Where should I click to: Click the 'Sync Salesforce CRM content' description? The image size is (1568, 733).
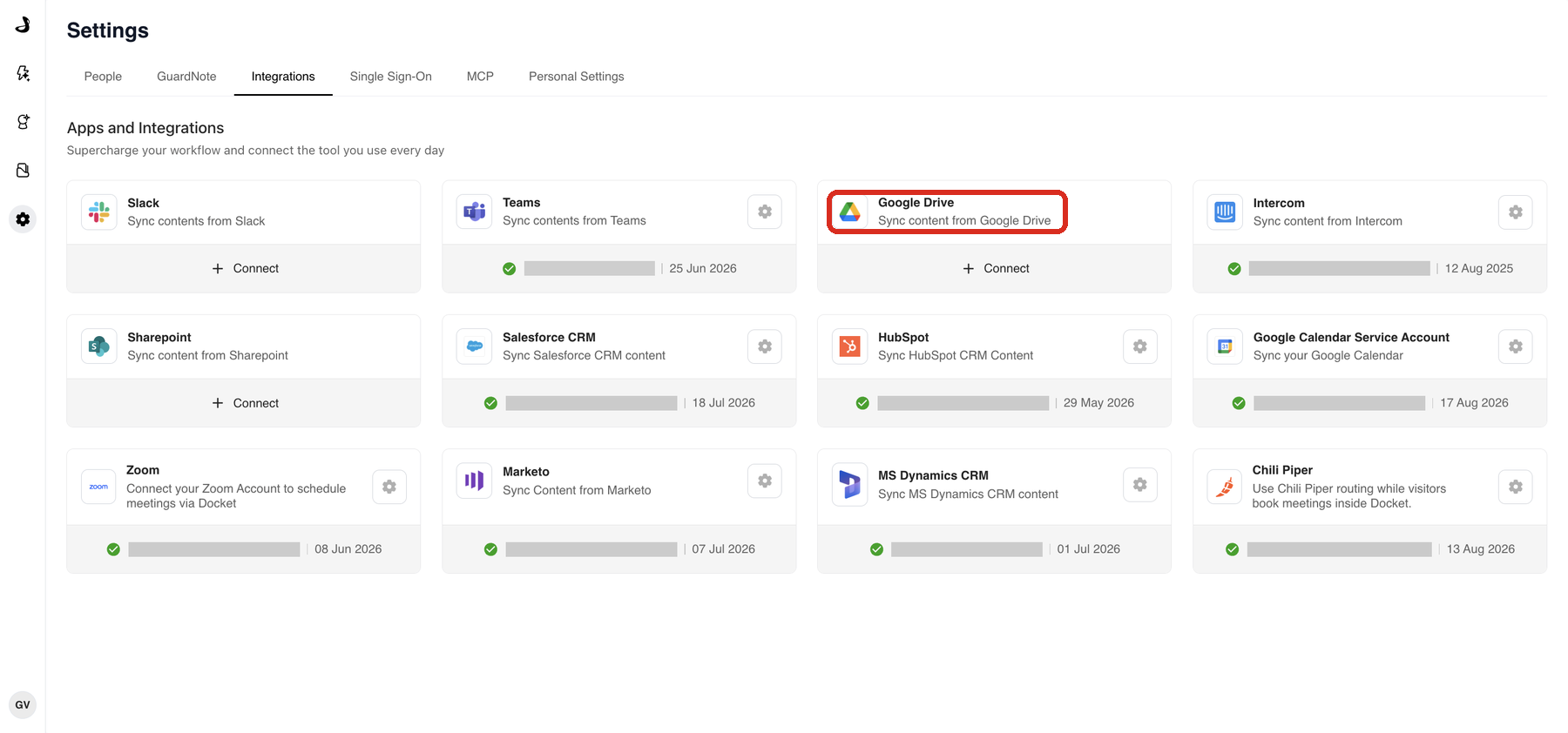click(x=584, y=355)
